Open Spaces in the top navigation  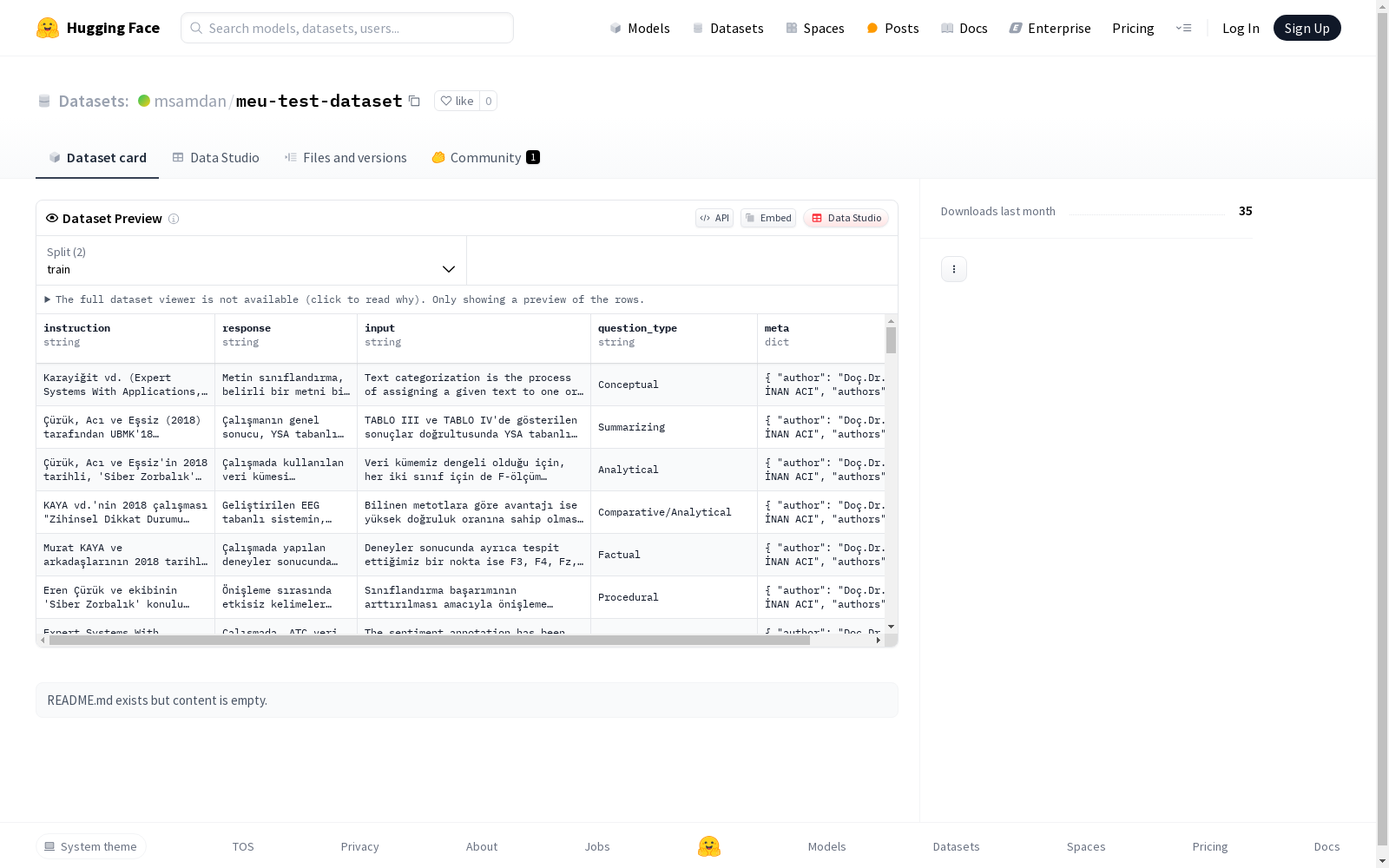tap(815, 28)
